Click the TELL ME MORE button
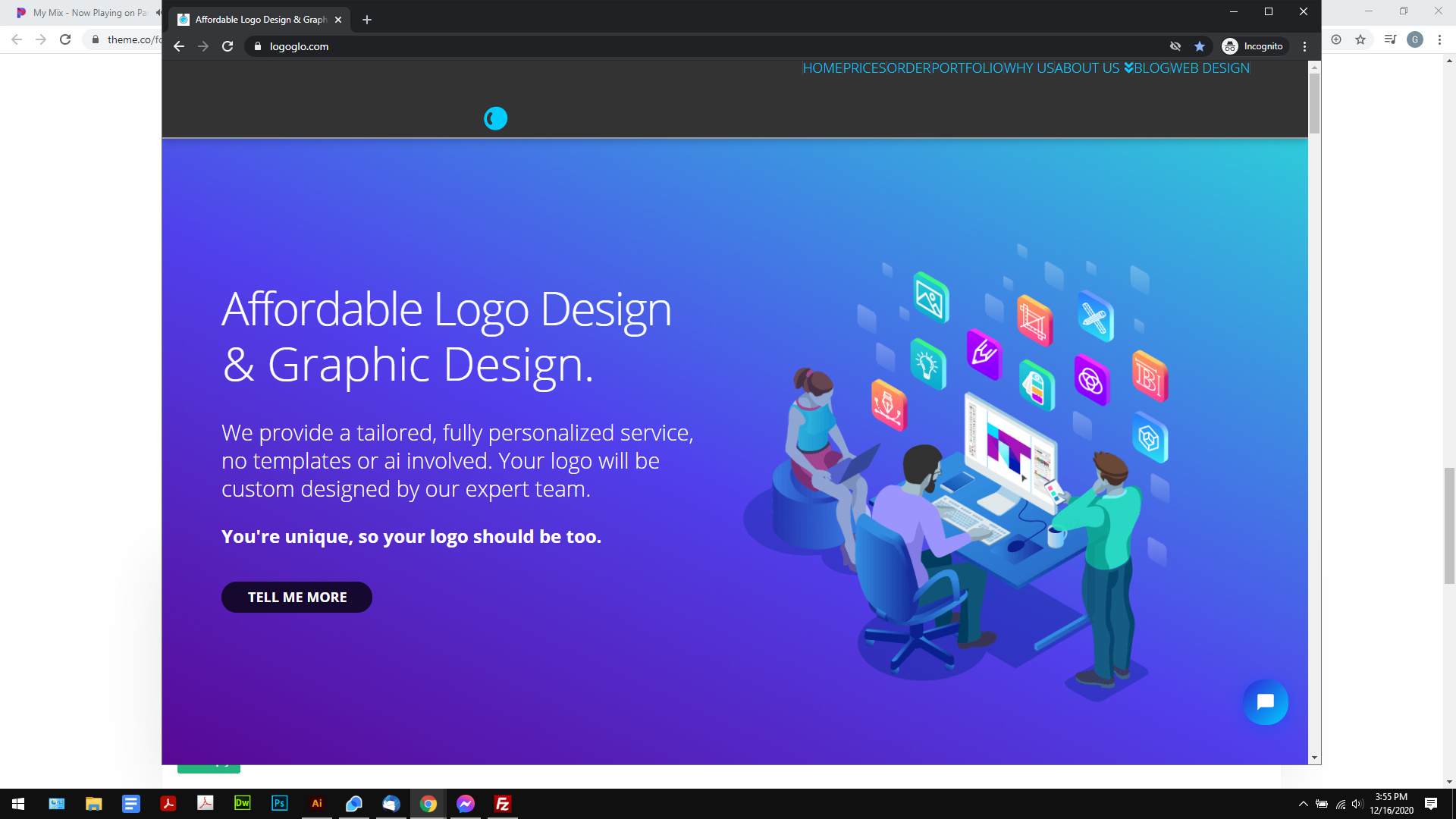This screenshot has width=1456, height=819. coord(297,598)
